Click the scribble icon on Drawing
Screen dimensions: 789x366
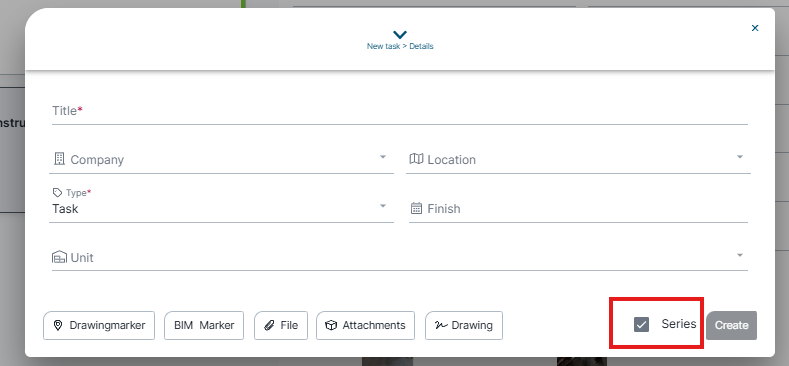(x=441, y=325)
